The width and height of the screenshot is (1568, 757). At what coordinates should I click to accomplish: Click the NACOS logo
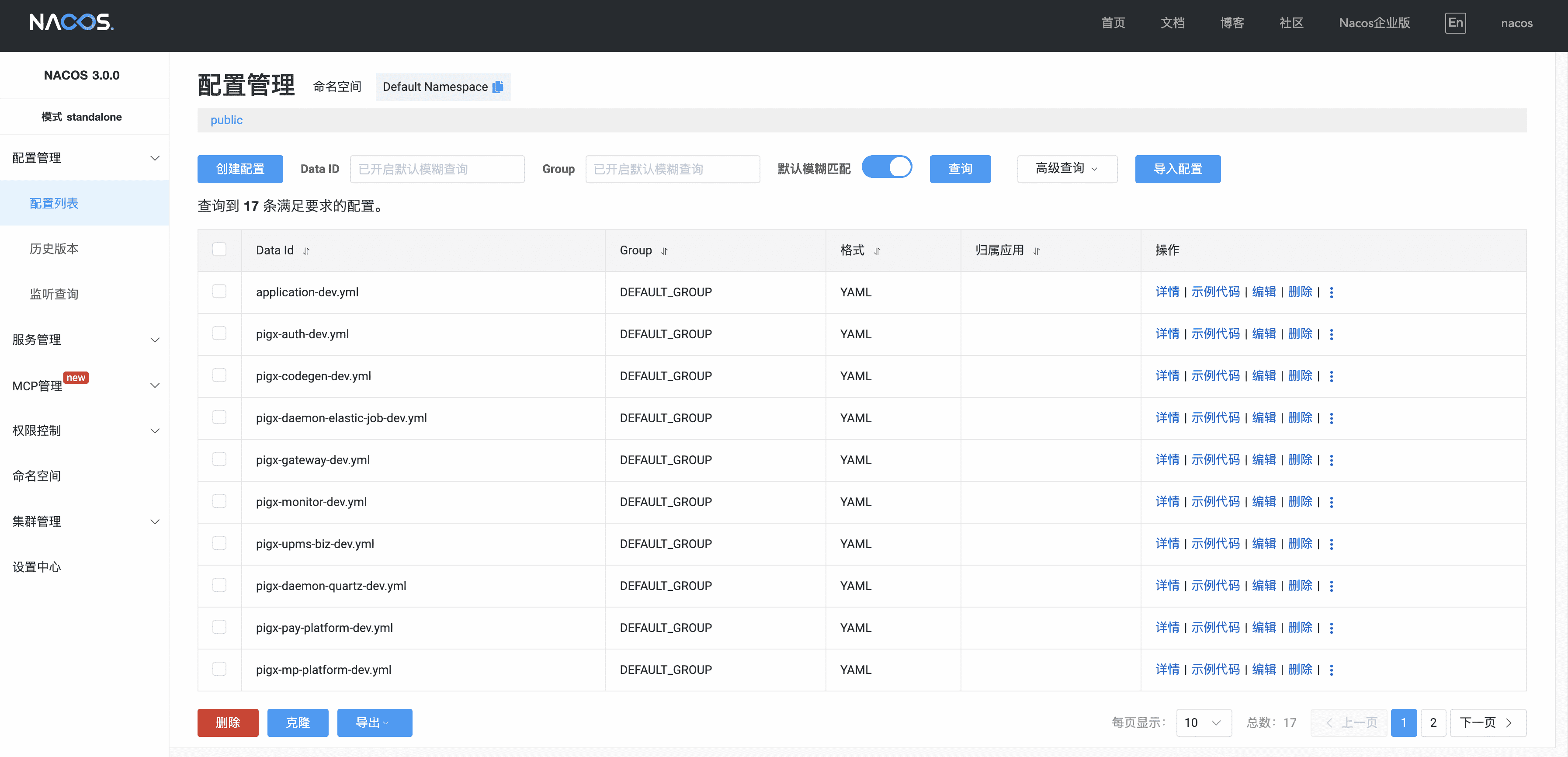click(71, 23)
